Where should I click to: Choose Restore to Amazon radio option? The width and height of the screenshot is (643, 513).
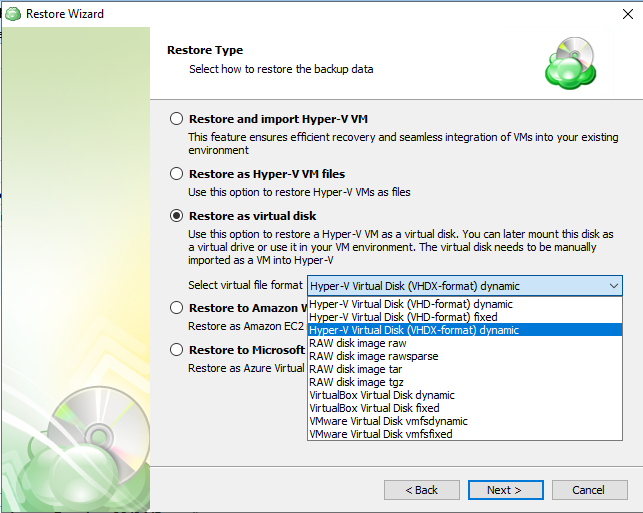coord(177,308)
